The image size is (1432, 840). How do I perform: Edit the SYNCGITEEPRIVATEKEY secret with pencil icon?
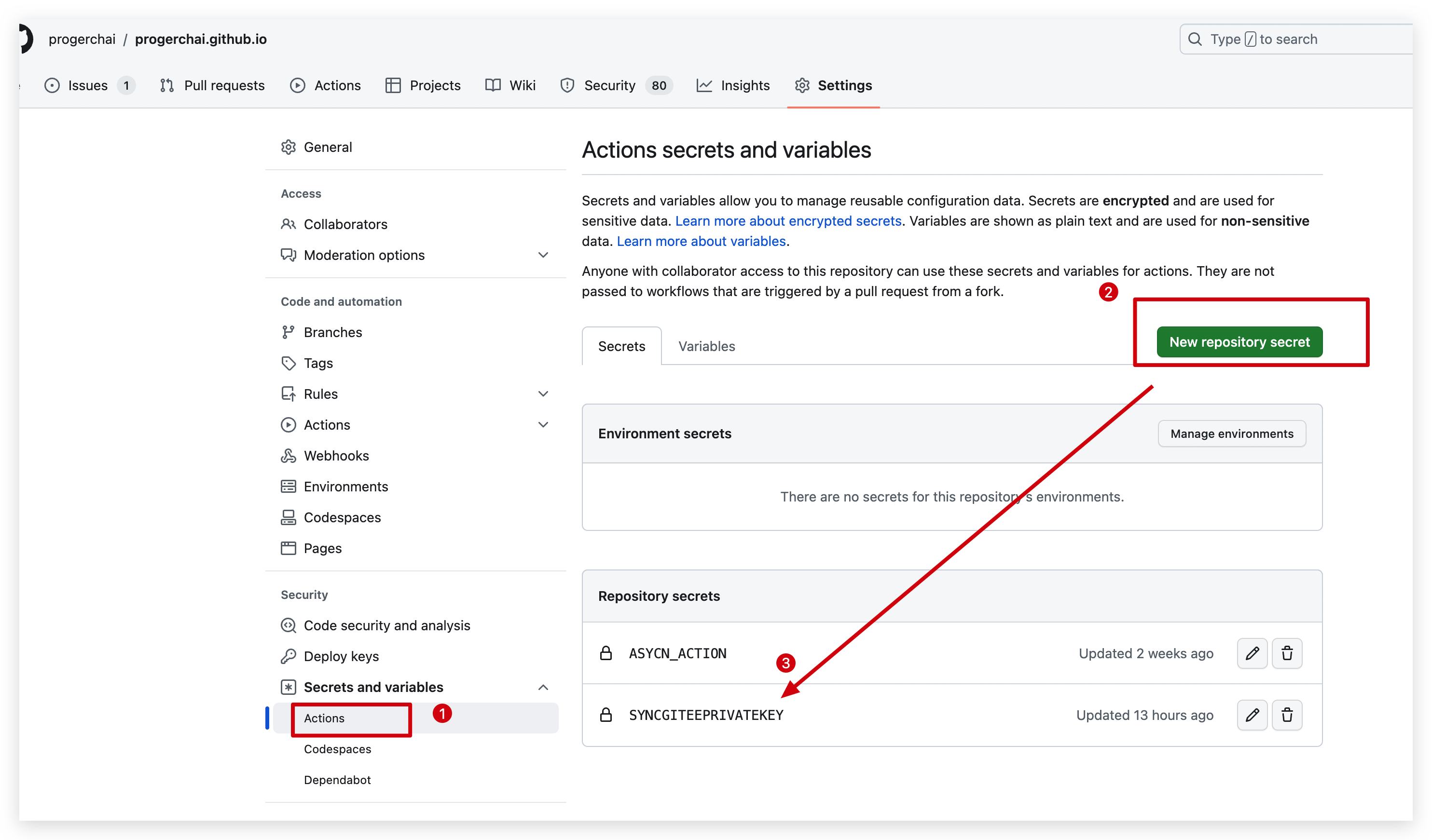coord(1252,715)
